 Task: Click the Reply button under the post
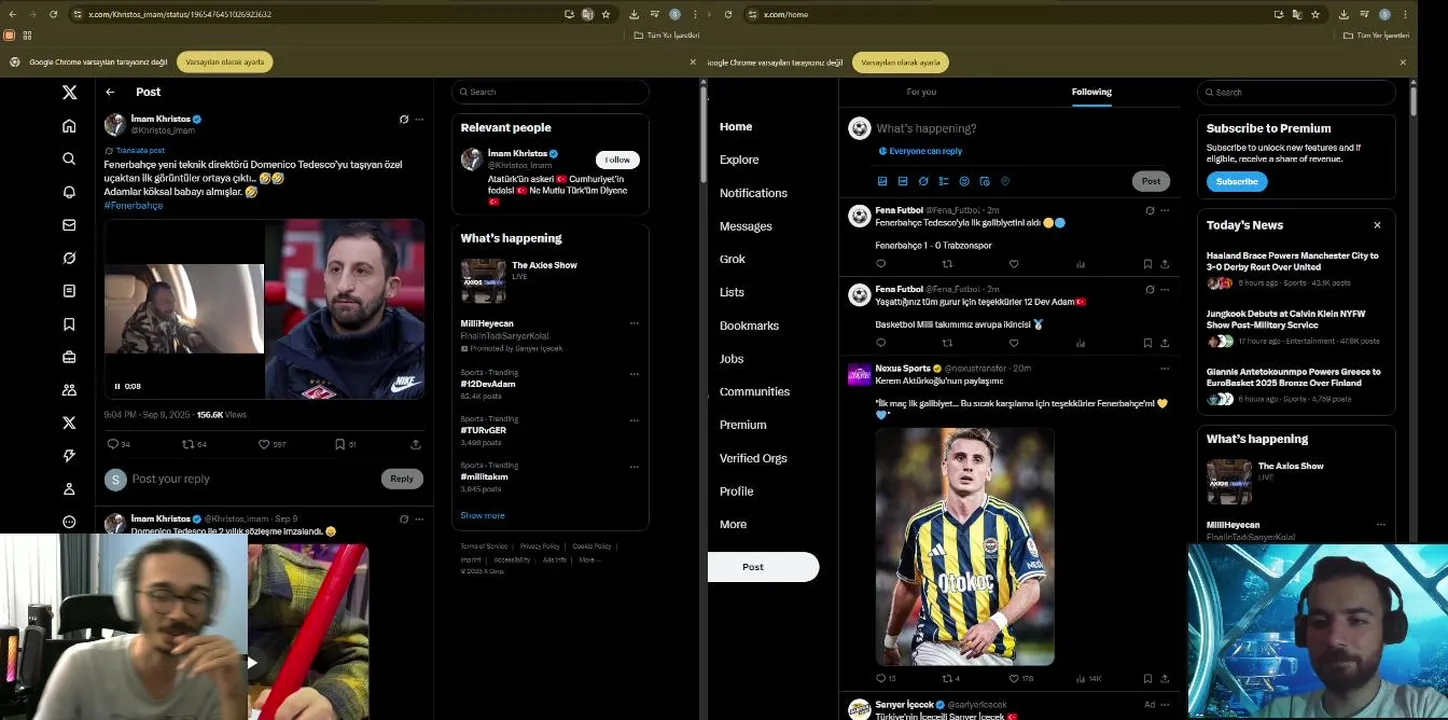point(402,479)
